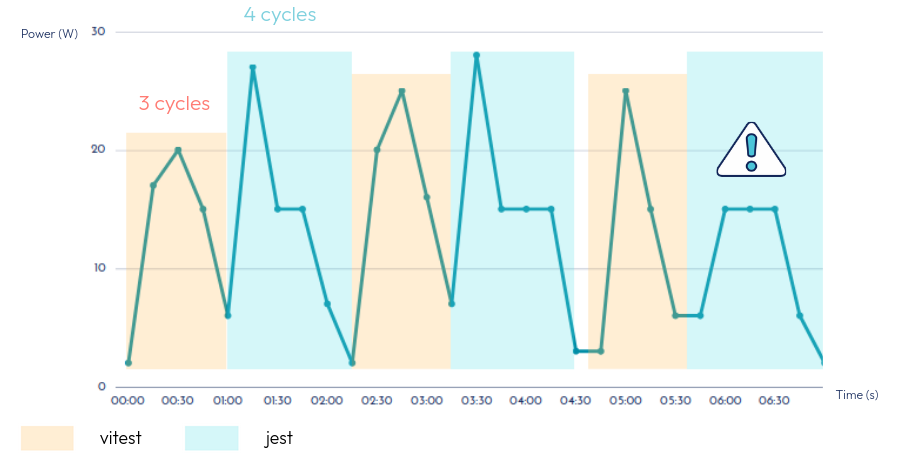Click the 20 W data point at 00:30

[x=178, y=150]
